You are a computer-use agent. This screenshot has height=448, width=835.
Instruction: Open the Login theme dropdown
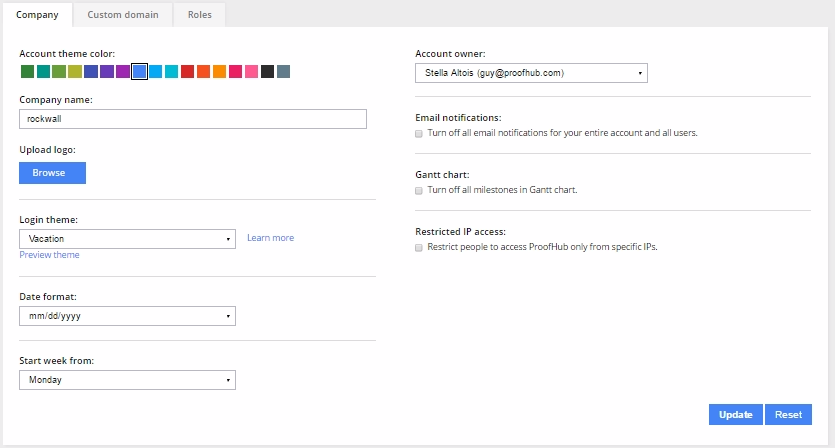[127, 239]
